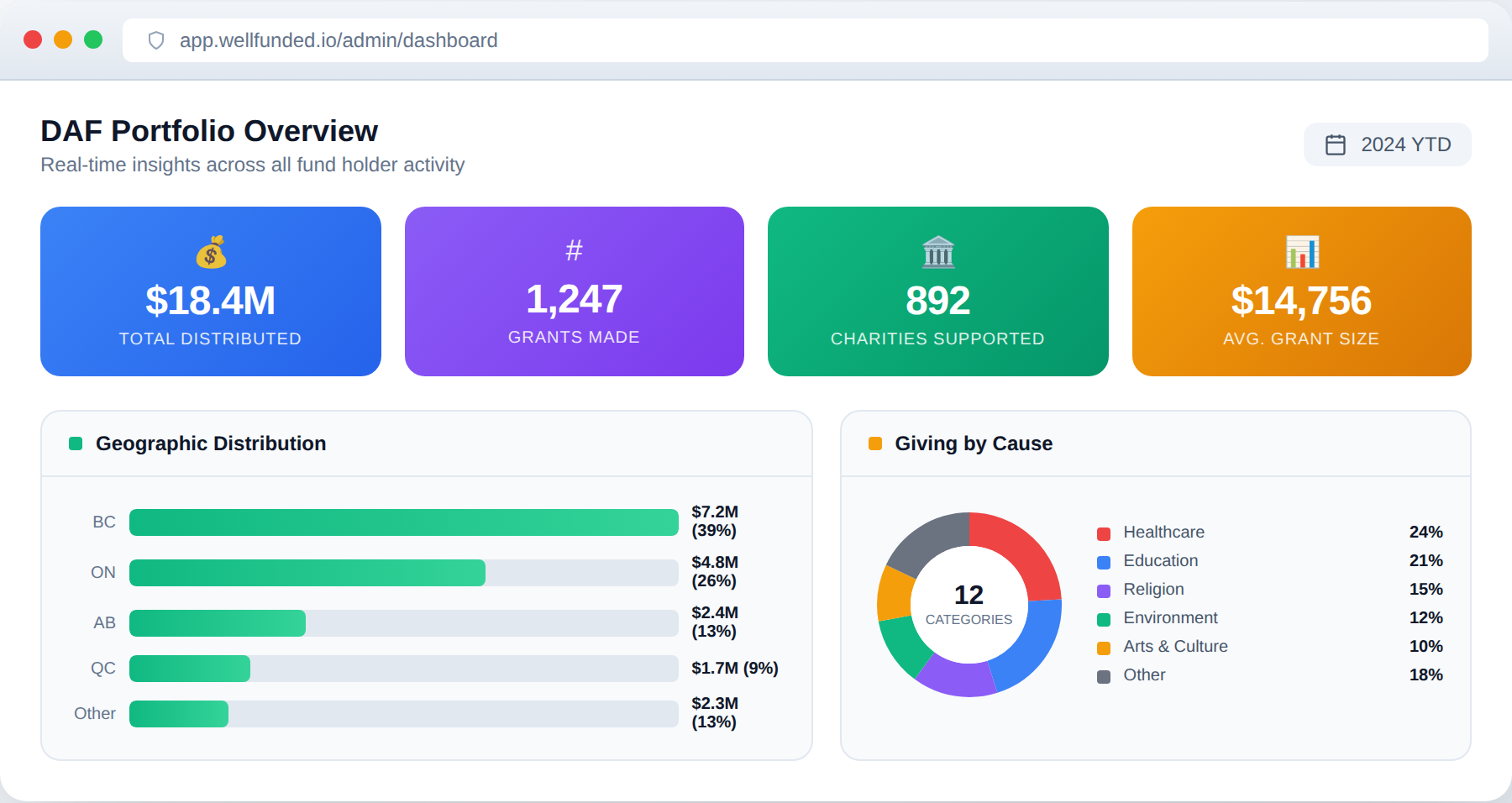Click the hash icon above Grants Made
The height and width of the screenshot is (803, 1512).
(x=574, y=250)
